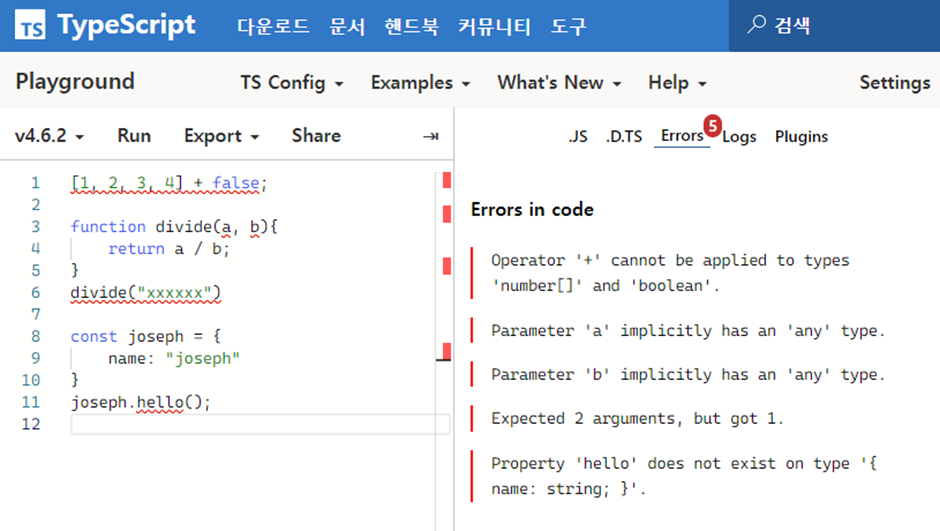Open the What's New dropdown
The image size is (940, 531).
559,83
